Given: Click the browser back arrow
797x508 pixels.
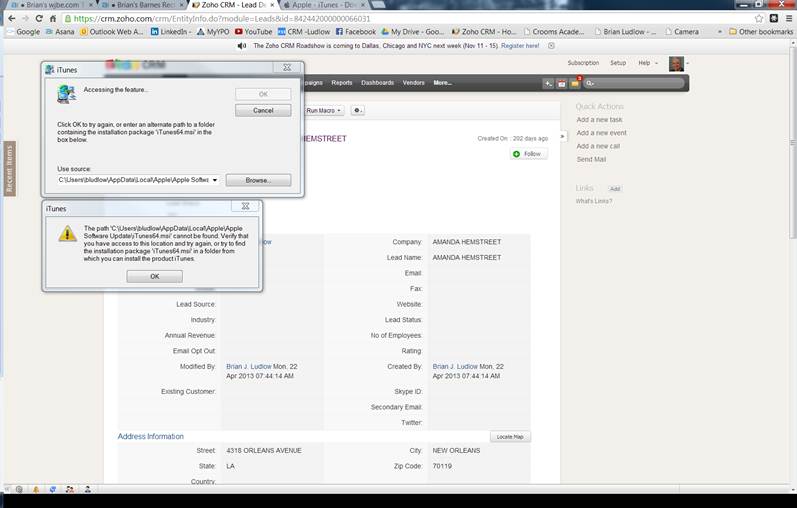Looking at the screenshot, I should tap(12, 18).
